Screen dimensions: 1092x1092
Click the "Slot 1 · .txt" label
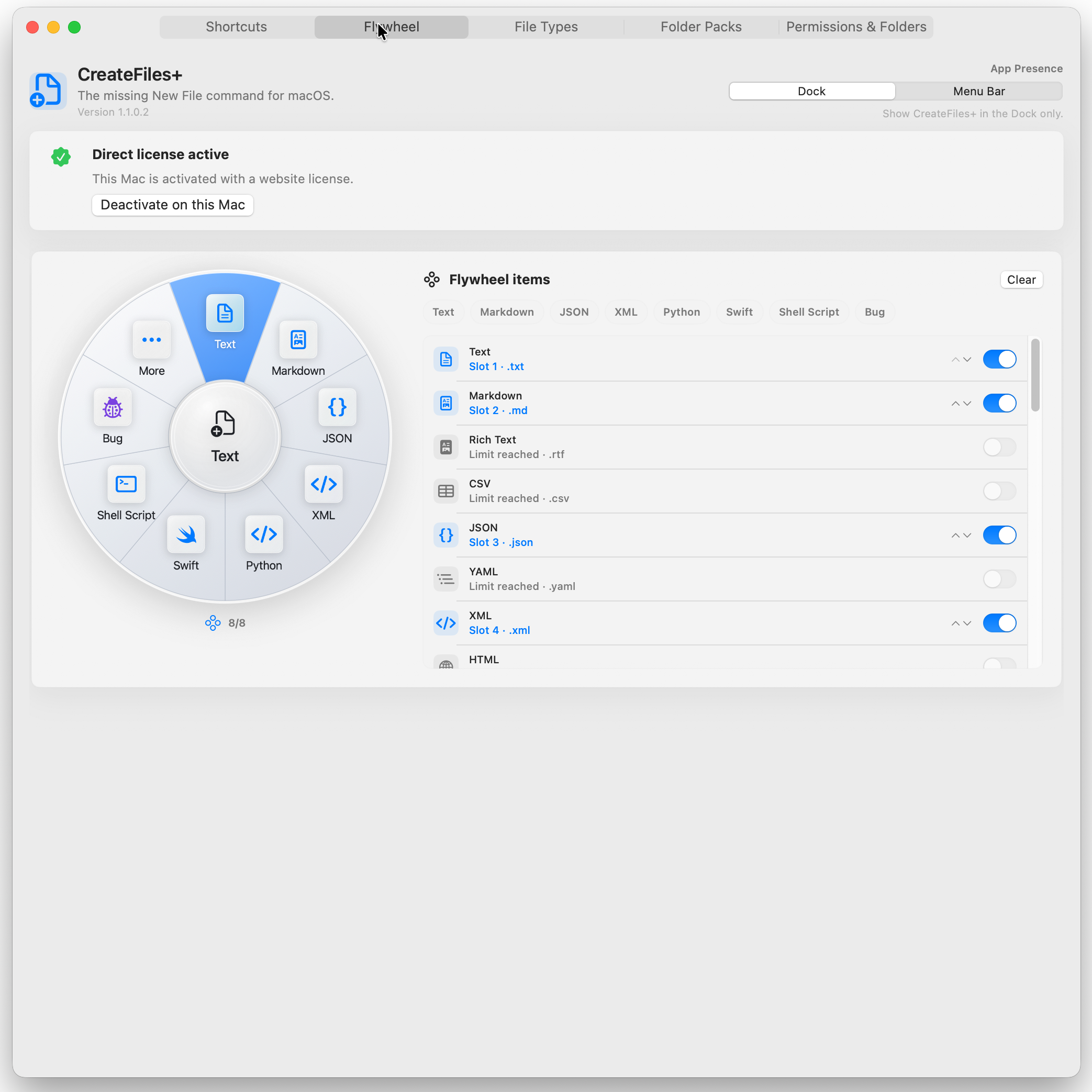(x=496, y=366)
